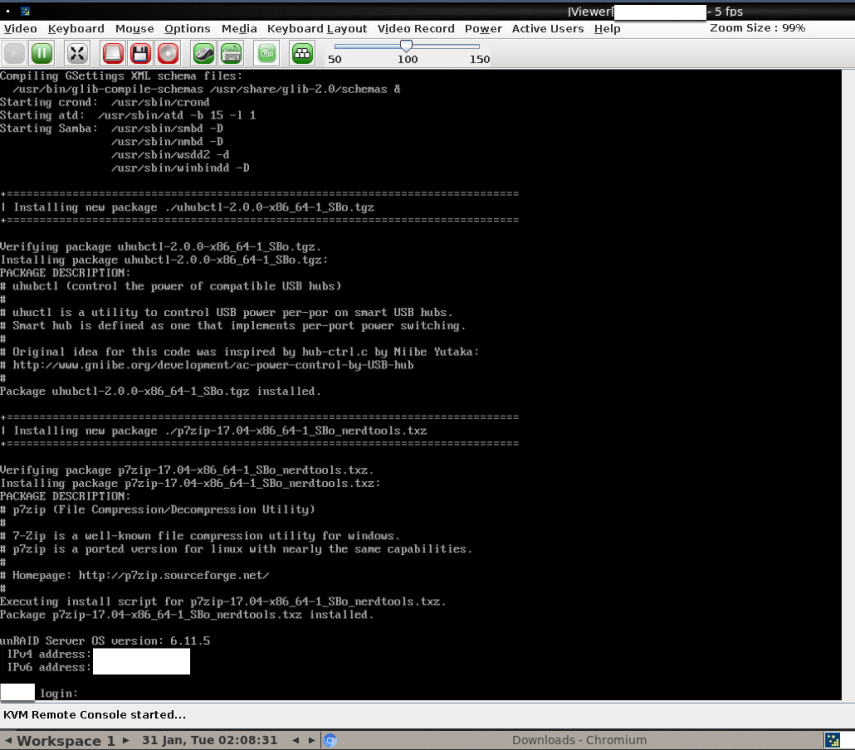Viewport: 855px width, 750px height.
Task: Click the Workspace 1 label
Action: click(66, 741)
